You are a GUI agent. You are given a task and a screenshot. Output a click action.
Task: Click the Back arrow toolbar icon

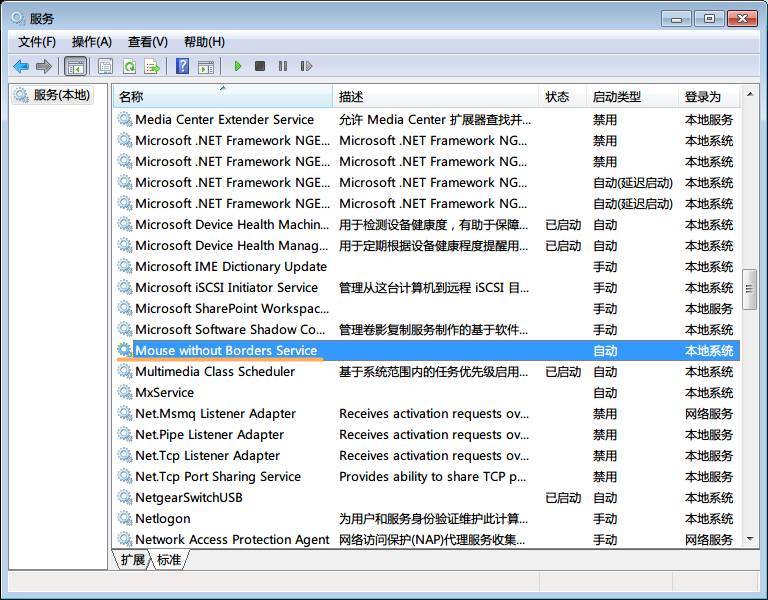point(21,66)
